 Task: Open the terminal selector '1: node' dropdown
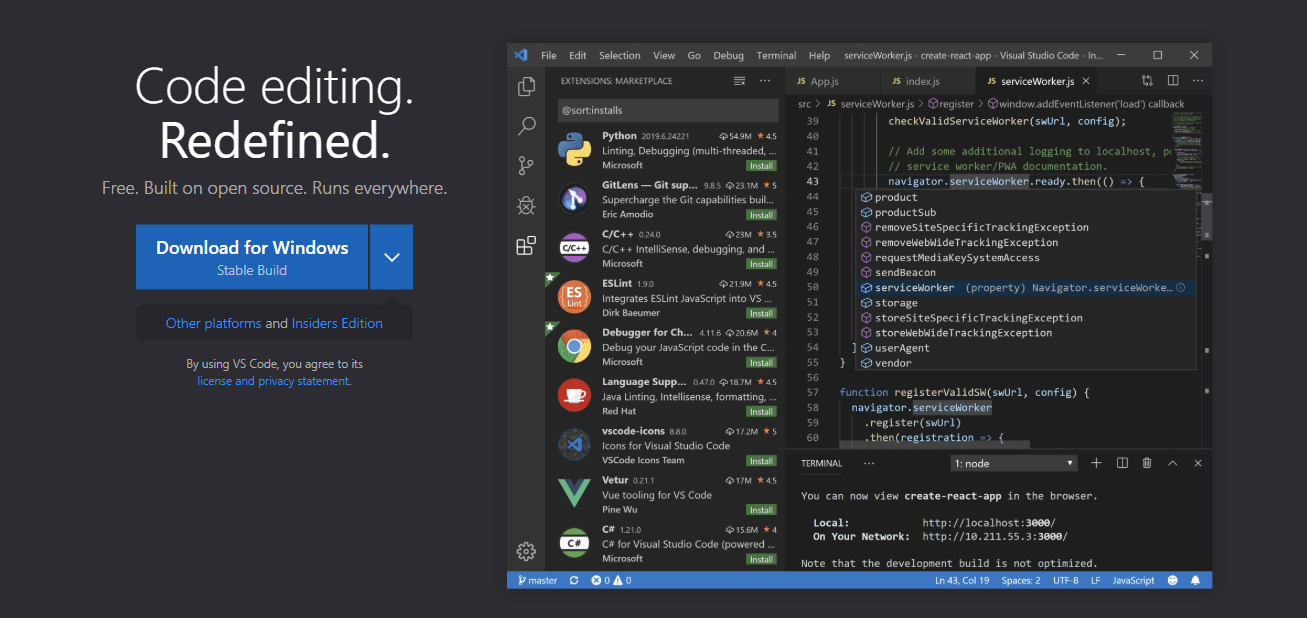[x=1014, y=463]
